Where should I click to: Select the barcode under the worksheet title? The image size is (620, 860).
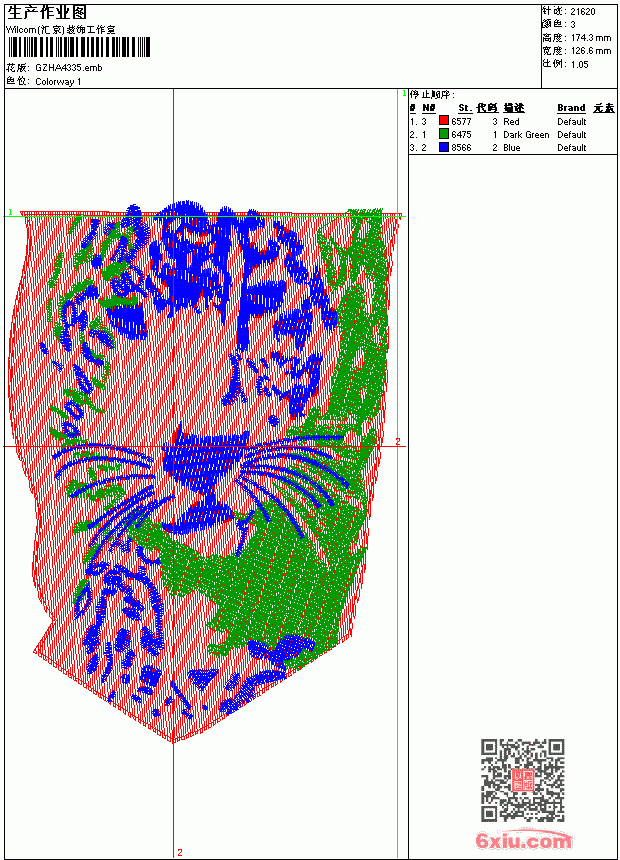78,47
